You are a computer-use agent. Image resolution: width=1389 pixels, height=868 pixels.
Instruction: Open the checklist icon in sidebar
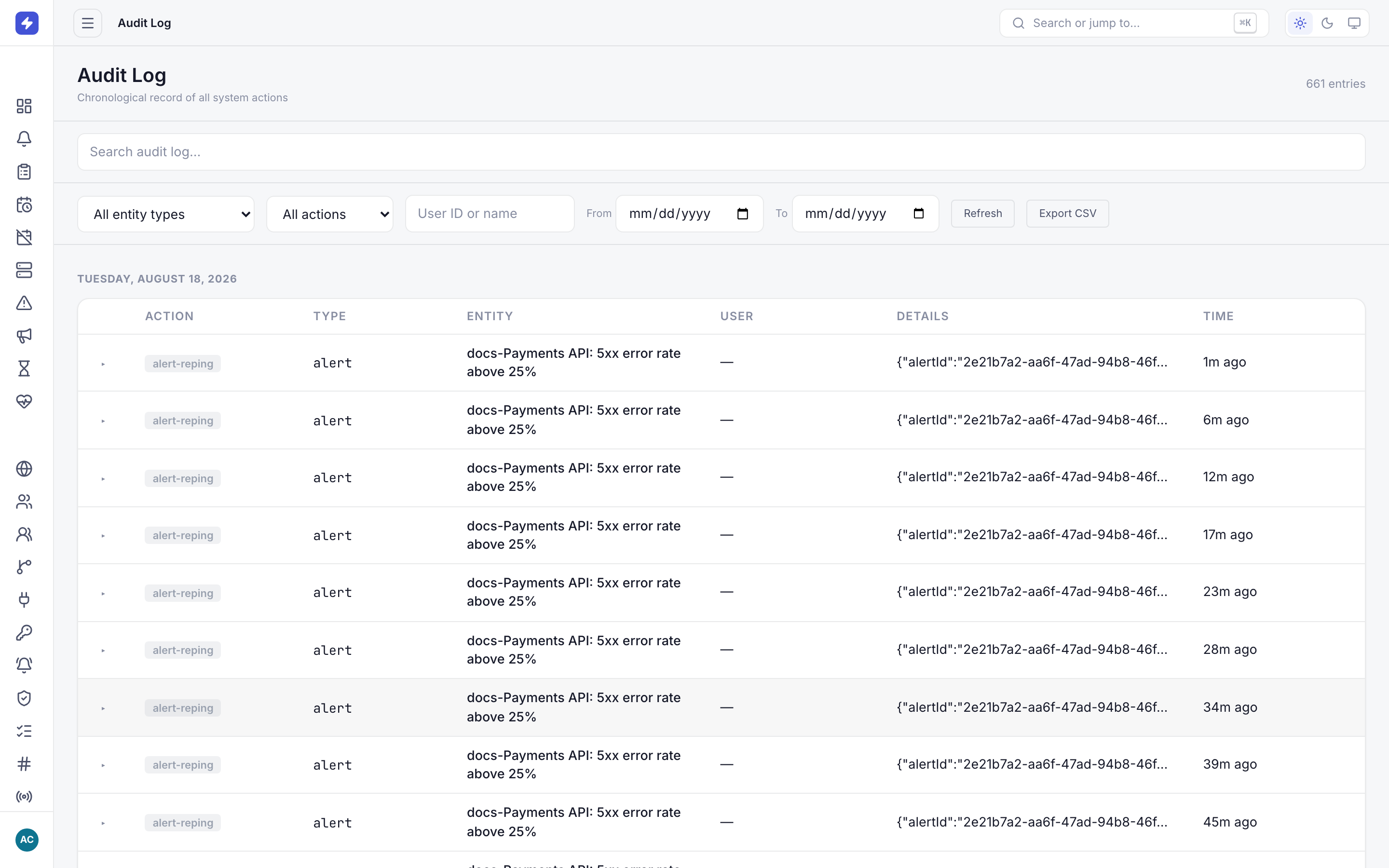tap(24, 730)
